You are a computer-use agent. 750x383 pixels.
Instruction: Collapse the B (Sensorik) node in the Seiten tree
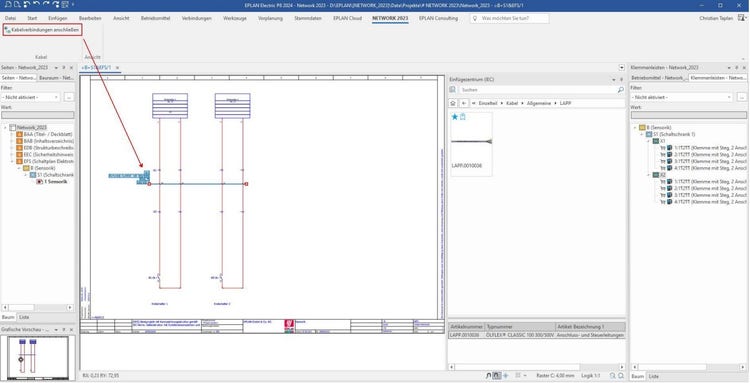(x=19, y=168)
